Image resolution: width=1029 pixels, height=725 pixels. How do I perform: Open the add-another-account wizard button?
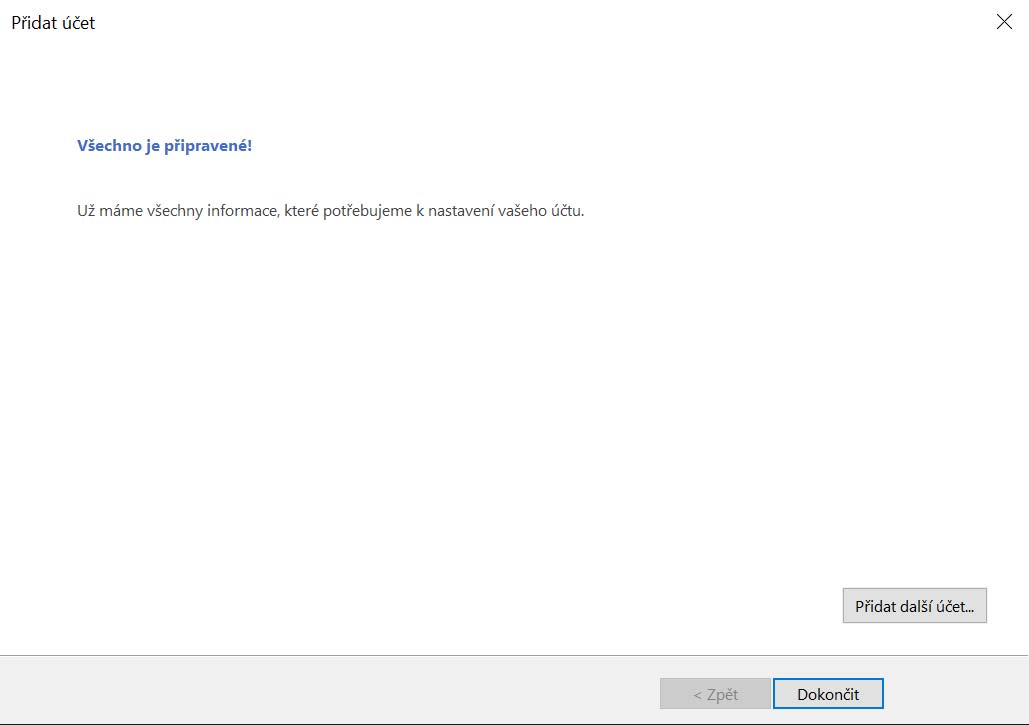pyautogui.click(x=914, y=606)
